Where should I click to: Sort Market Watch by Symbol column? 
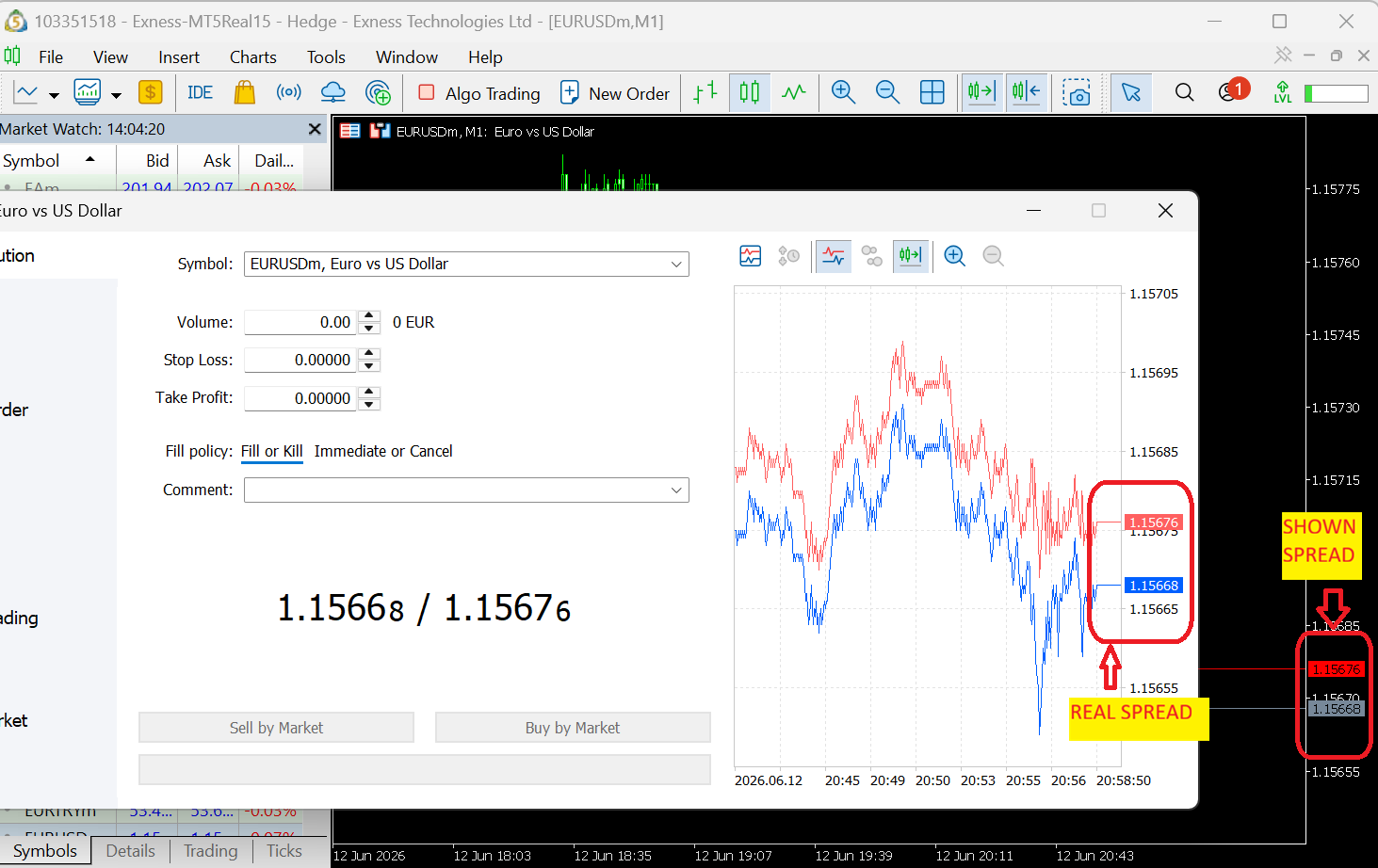click(x=57, y=161)
